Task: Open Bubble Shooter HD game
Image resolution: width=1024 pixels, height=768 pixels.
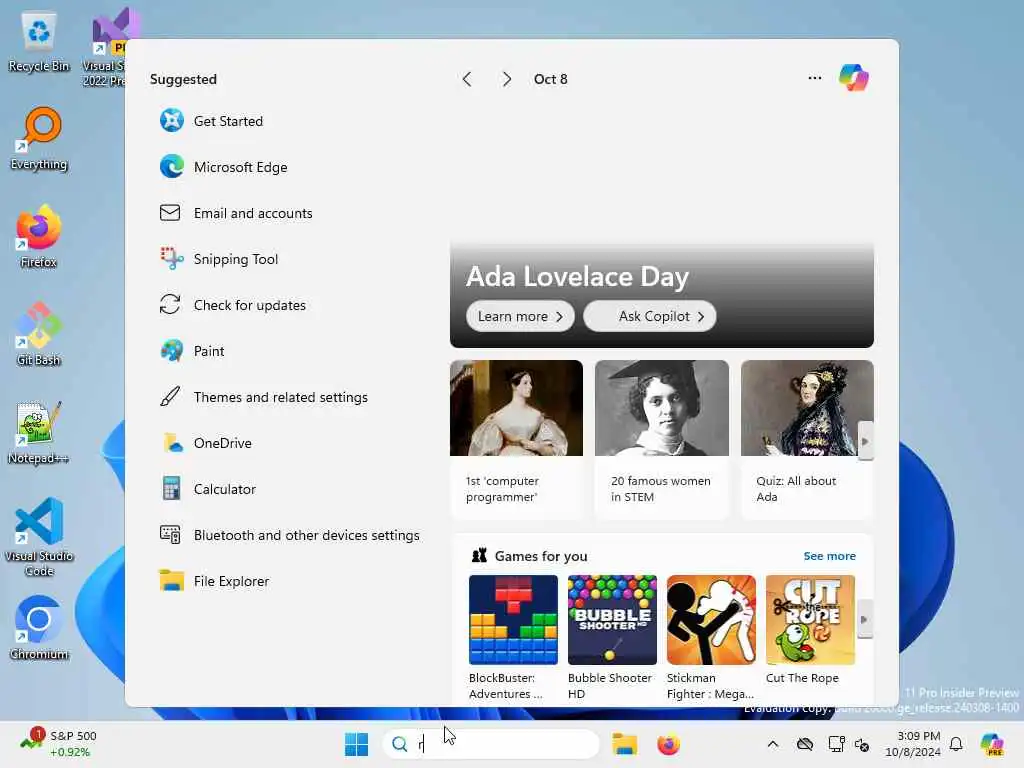Action: (x=612, y=637)
